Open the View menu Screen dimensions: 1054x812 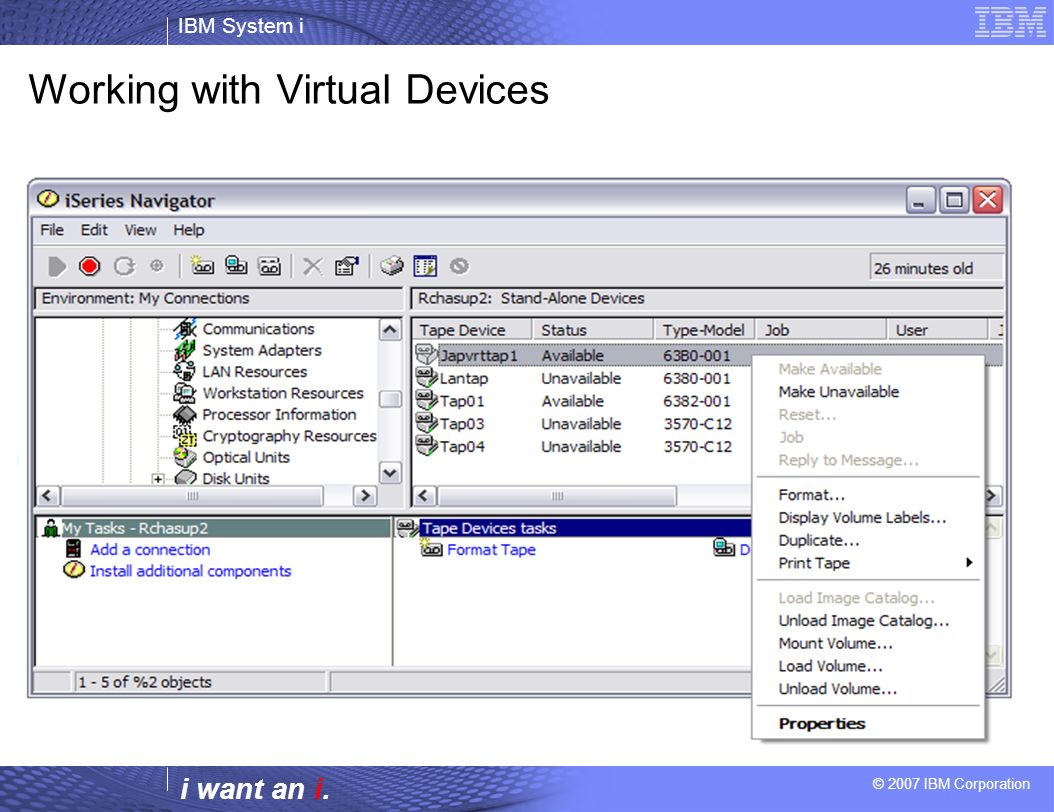(140, 230)
